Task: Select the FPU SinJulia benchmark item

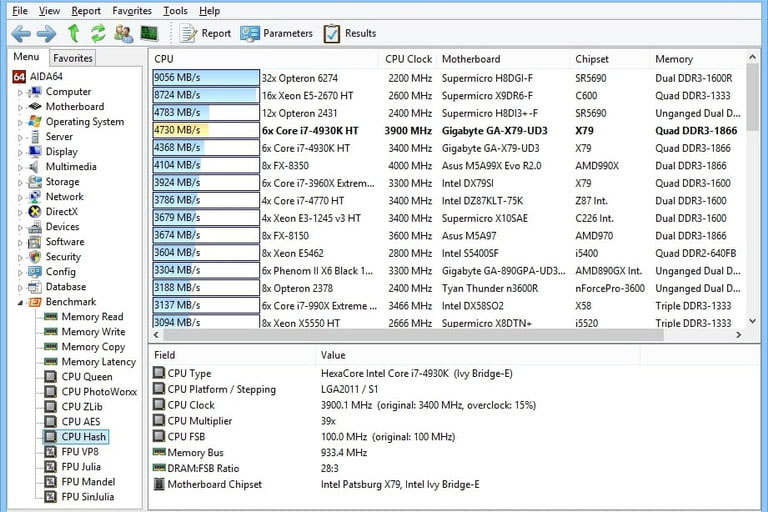Action: pyautogui.click(x=79, y=497)
